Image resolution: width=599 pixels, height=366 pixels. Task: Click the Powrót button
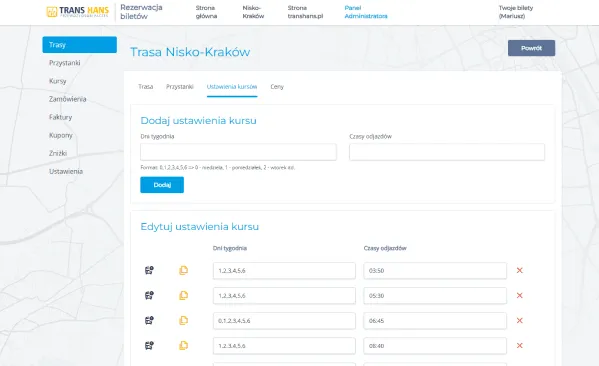531,48
